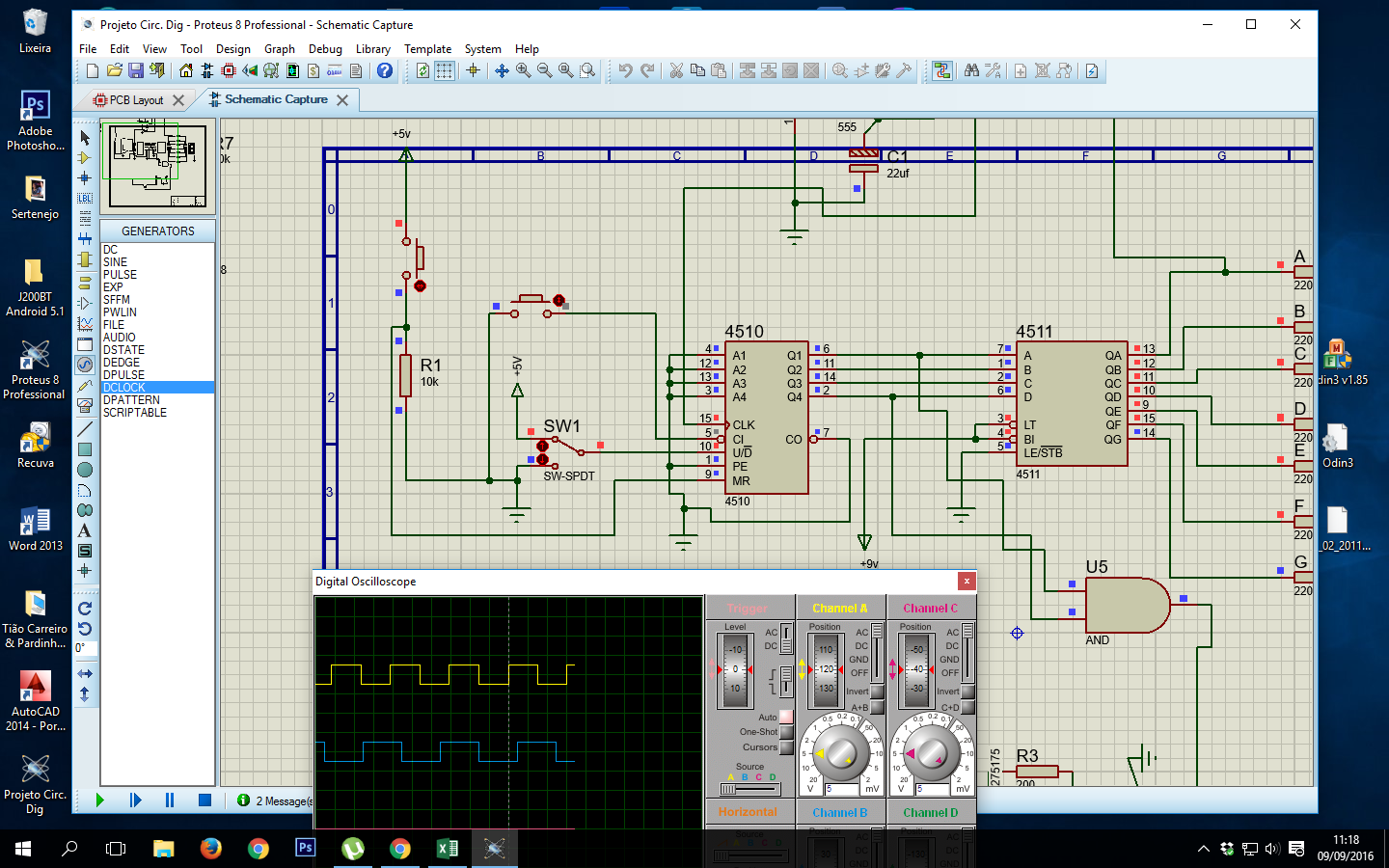Toggle the Wire Autorouter icon
Screen dimensions: 1389x868
click(942, 70)
